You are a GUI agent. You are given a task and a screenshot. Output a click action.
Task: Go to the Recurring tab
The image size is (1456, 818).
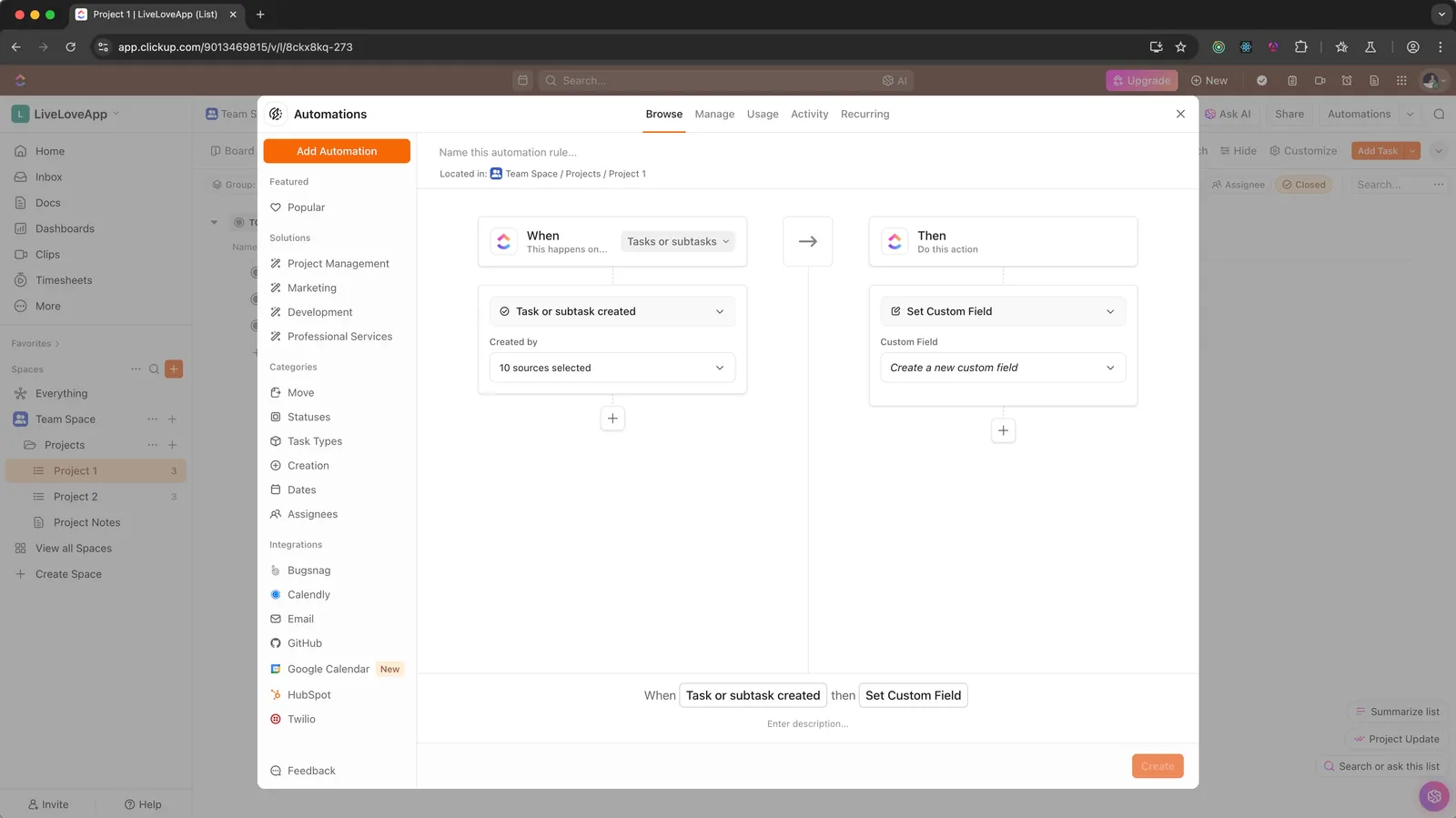click(x=864, y=115)
